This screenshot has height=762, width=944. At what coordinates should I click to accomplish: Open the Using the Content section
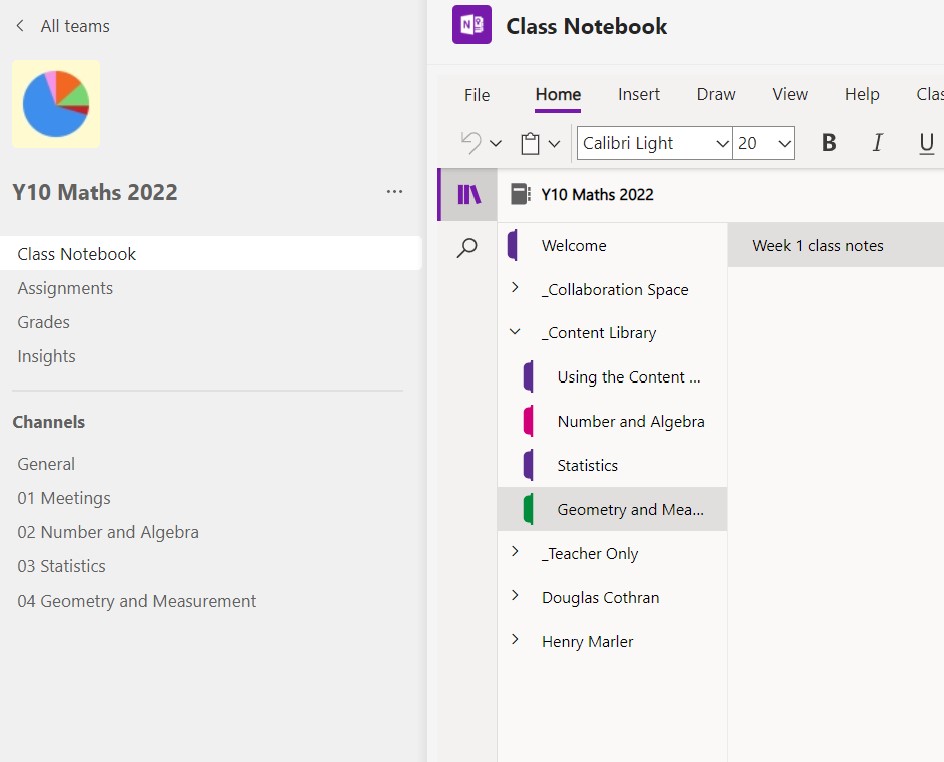(x=612, y=377)
